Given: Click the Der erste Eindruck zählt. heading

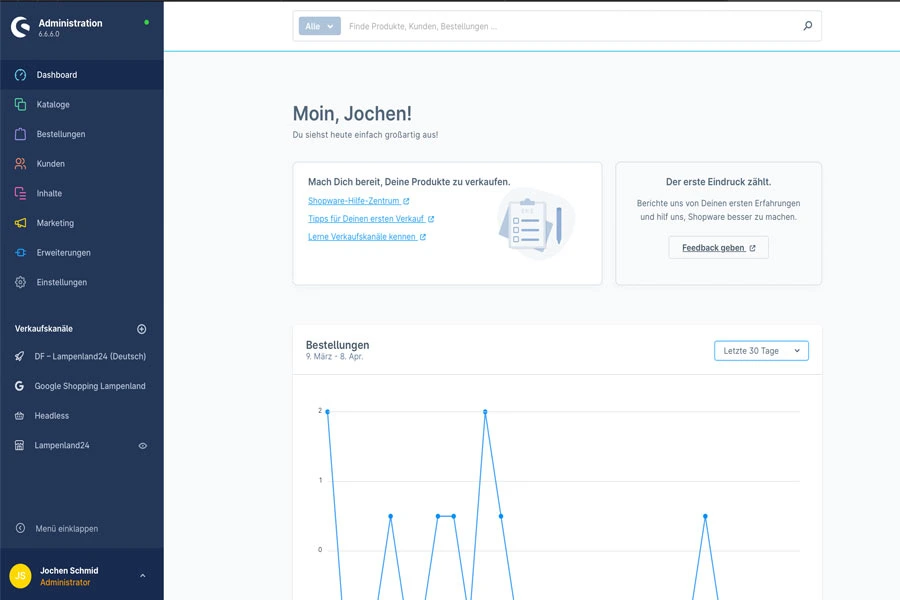Looking at the screenshot, I should pyautogui.click(x=719, y=182).
